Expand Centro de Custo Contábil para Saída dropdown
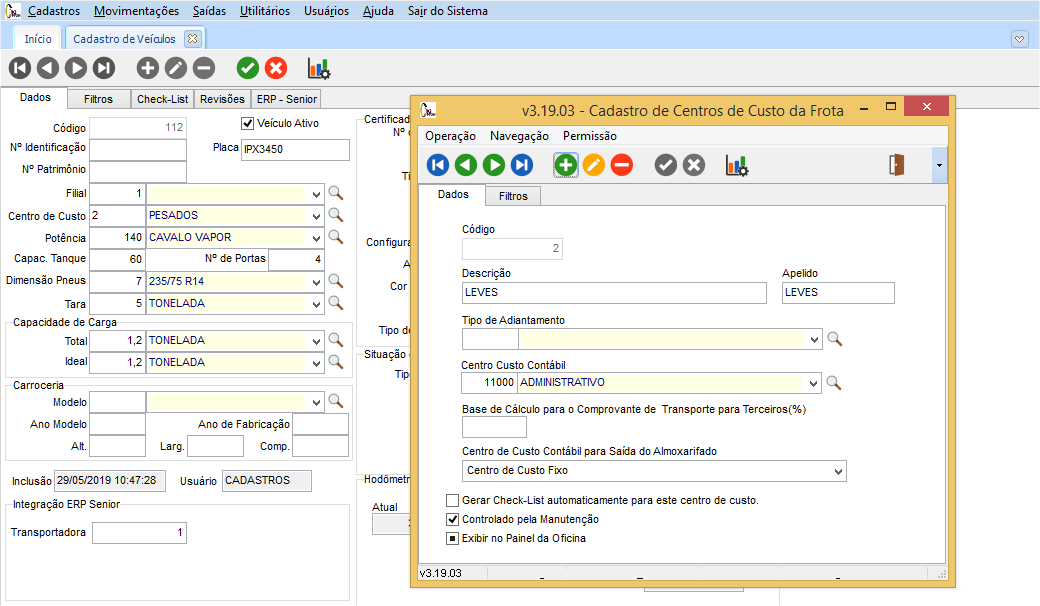 pos(837,471)
